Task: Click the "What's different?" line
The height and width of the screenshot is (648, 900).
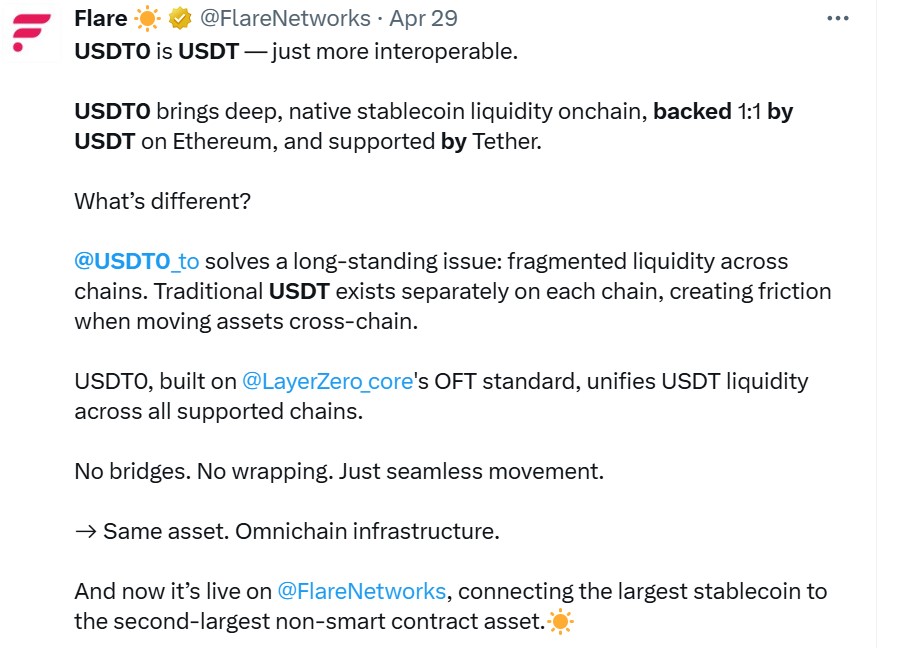Action: tap(162, 201)
